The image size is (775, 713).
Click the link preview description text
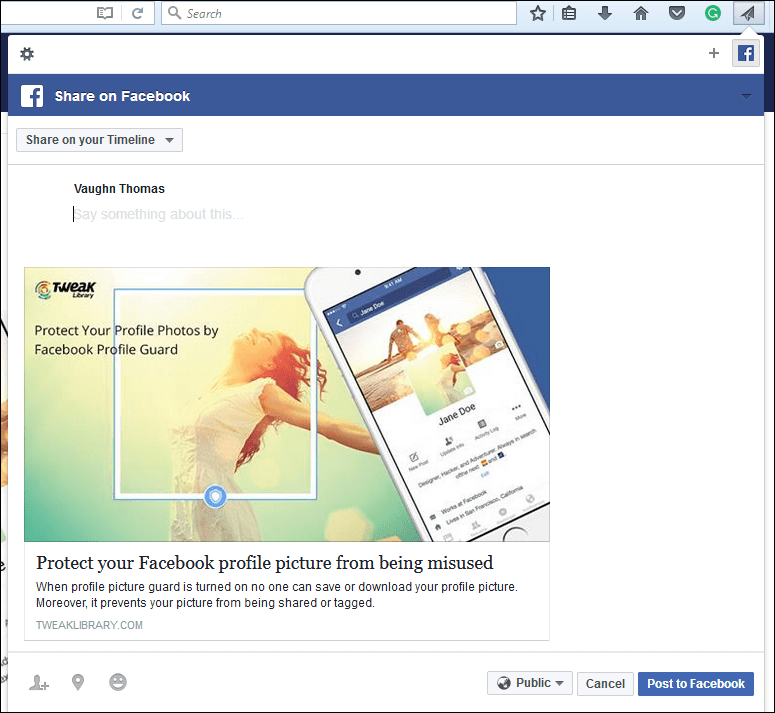pos(277,595)
